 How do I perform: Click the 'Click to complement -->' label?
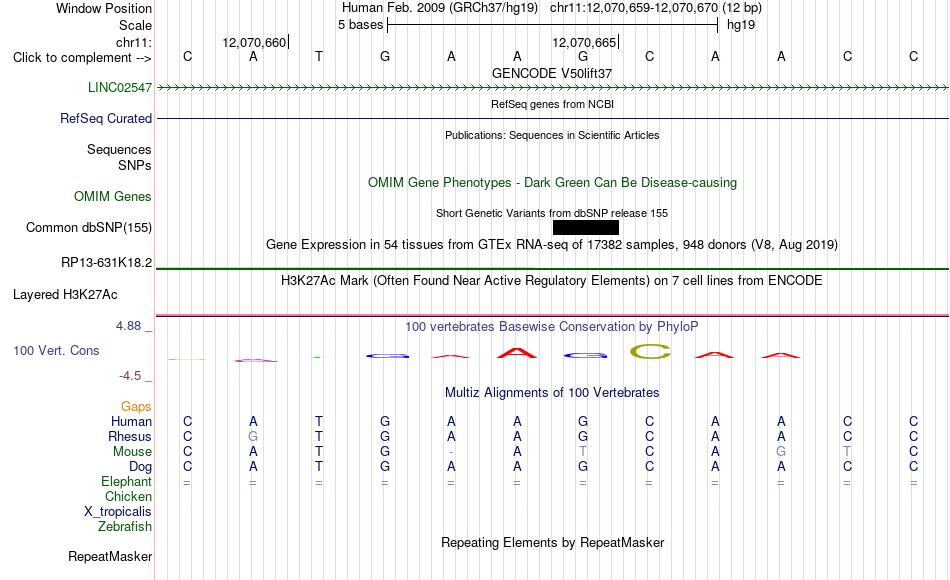point(82,58)
